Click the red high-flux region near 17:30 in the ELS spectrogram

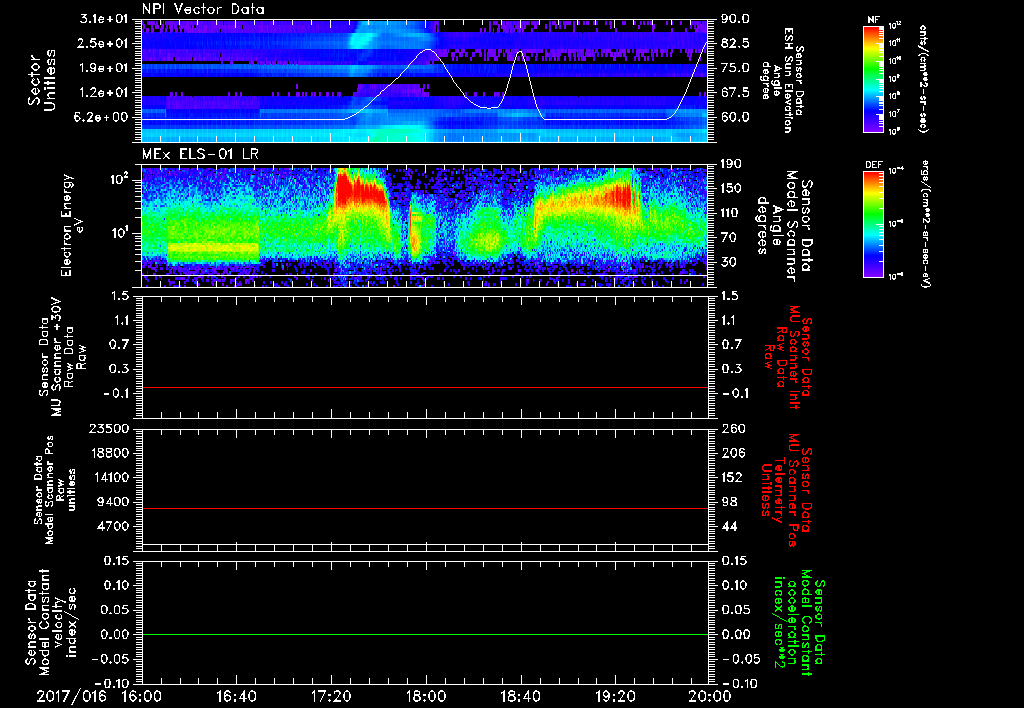point(358,189)
